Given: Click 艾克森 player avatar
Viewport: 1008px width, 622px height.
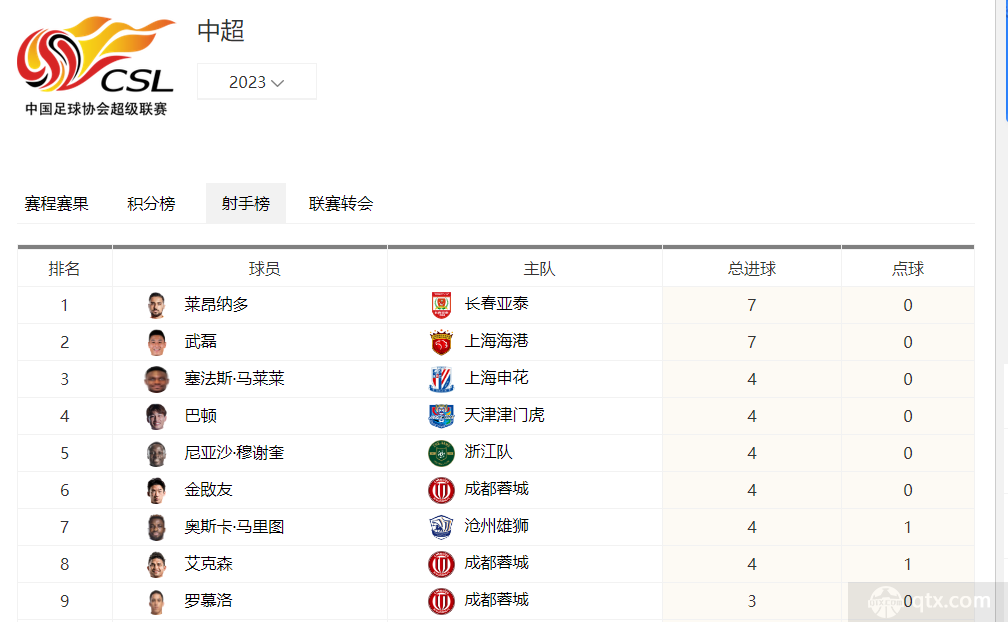Looking at the screenshot, I should (x=156, y=564).
